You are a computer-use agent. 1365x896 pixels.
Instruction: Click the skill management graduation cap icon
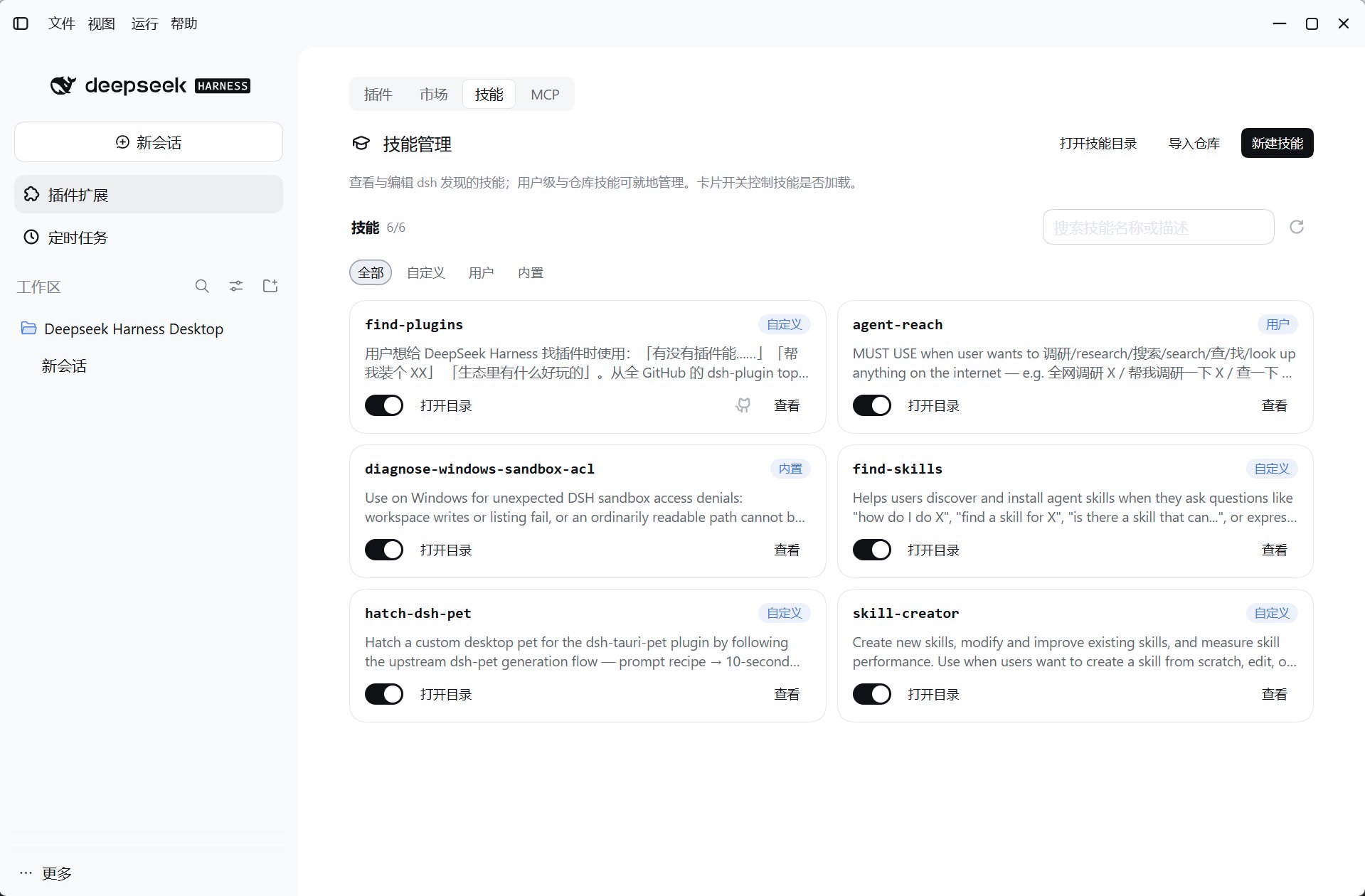tap(361, 144)
